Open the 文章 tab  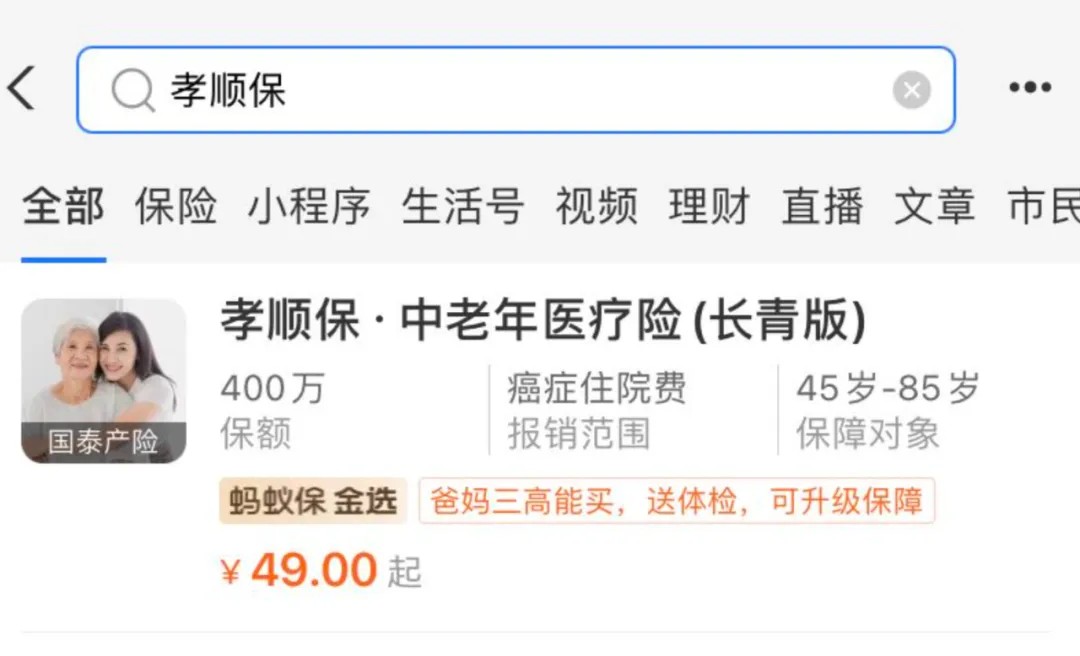click(x=935, y=206)
